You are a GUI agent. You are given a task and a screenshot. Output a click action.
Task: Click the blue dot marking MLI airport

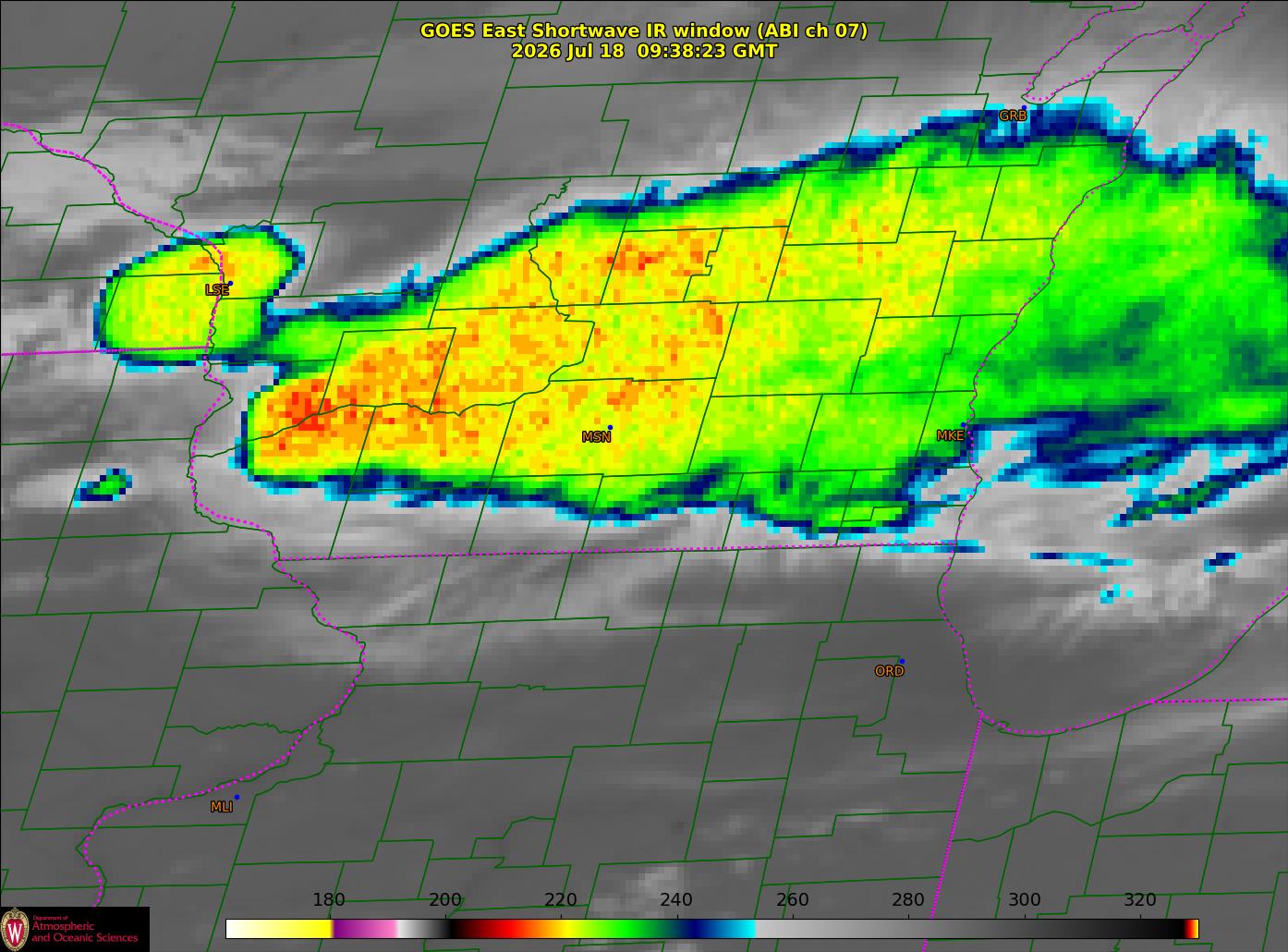coord(237,797)
